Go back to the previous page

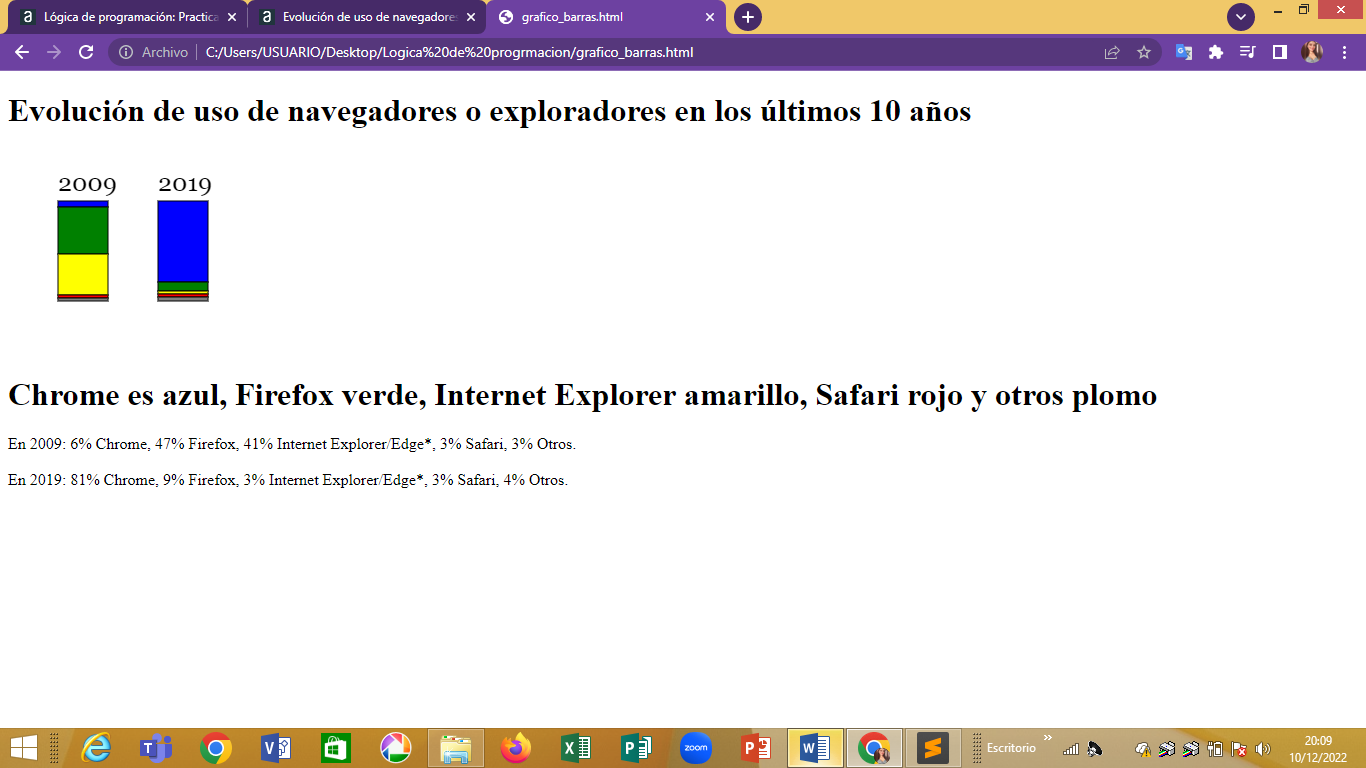22,52
